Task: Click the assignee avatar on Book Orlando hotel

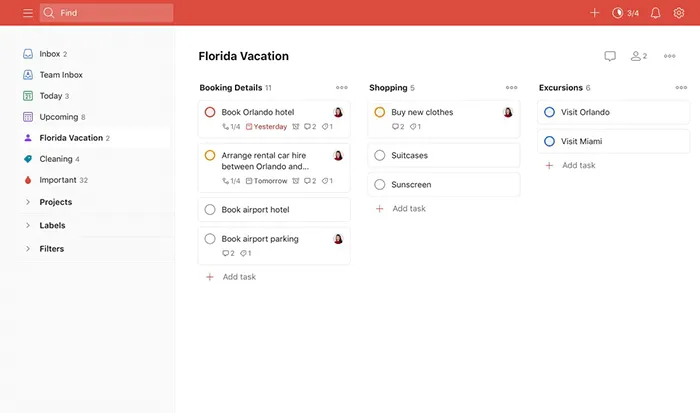Action: pos(338,112)
